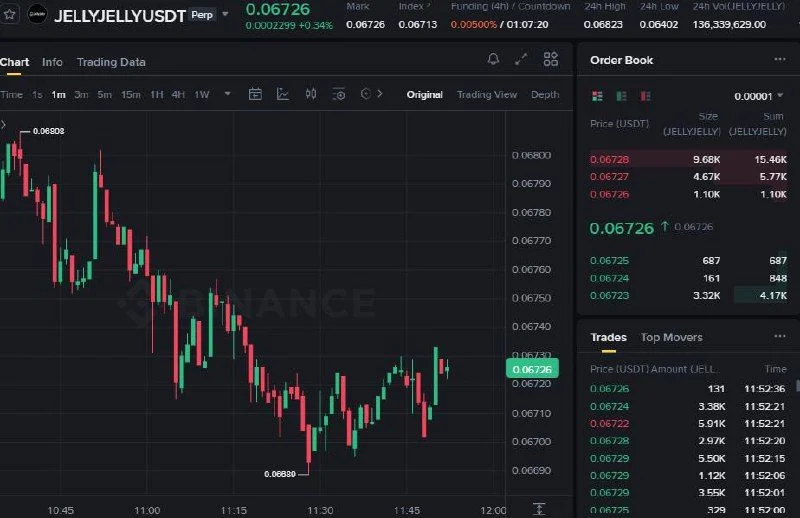Open chart display settings icon
The image size is (800, 518).
click(339, 94)
